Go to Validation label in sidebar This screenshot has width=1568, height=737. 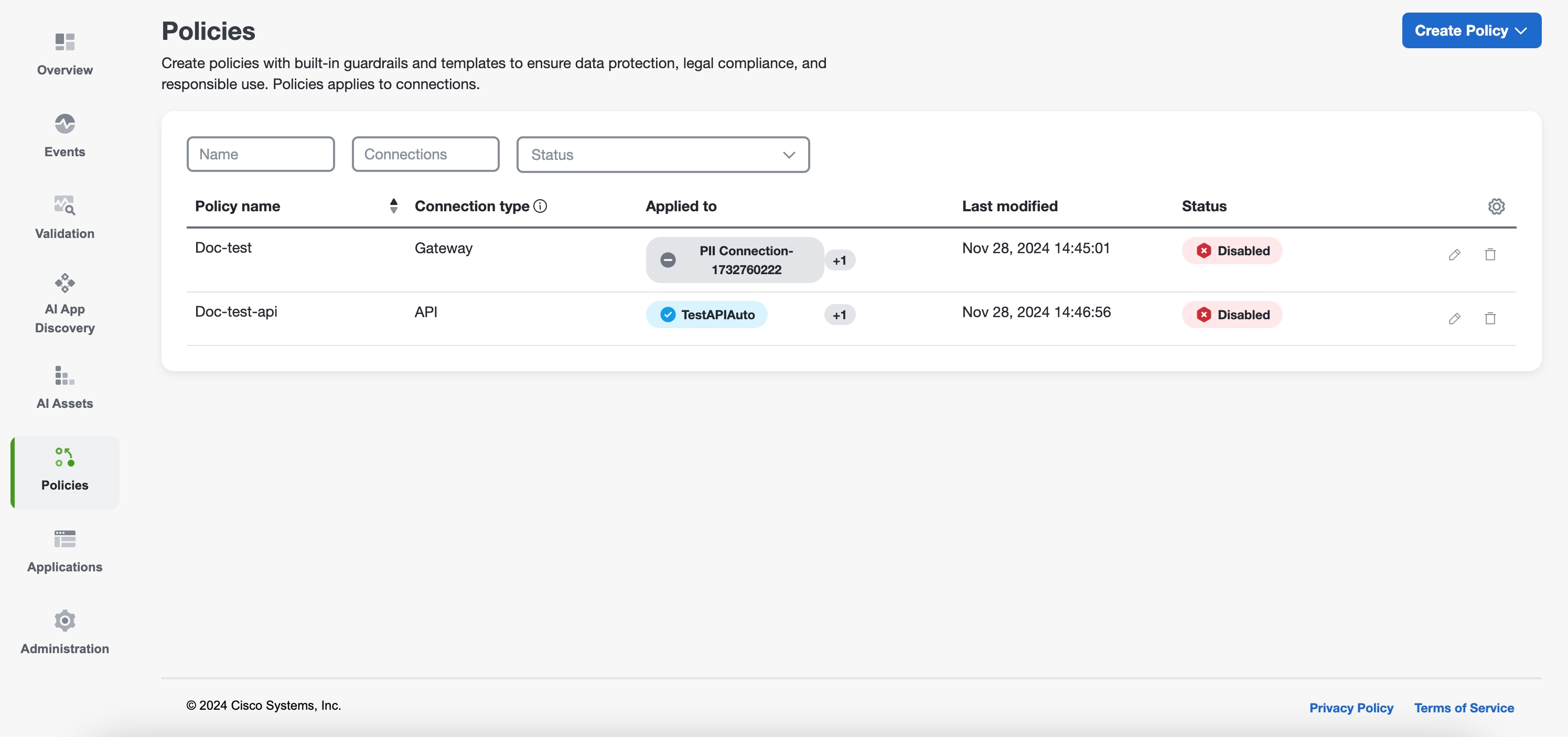(65, 233)
